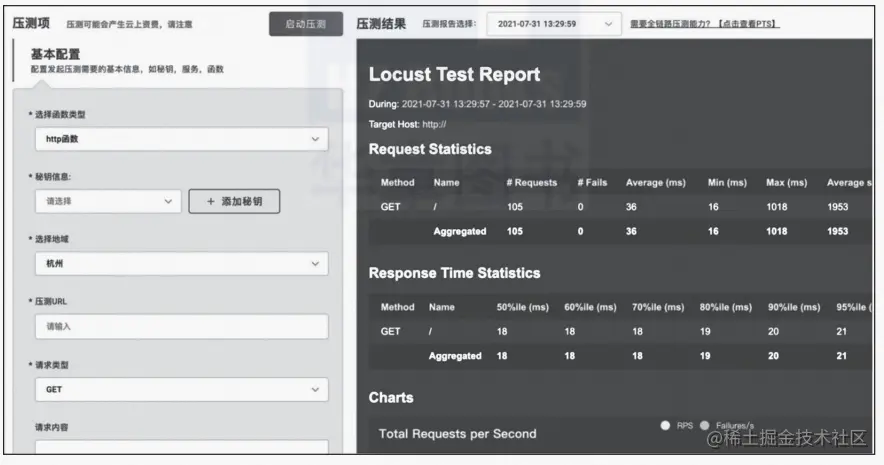Click the 基本配置 section heading
Viewport: 884px width, 465px height.
tap(55, 55)
